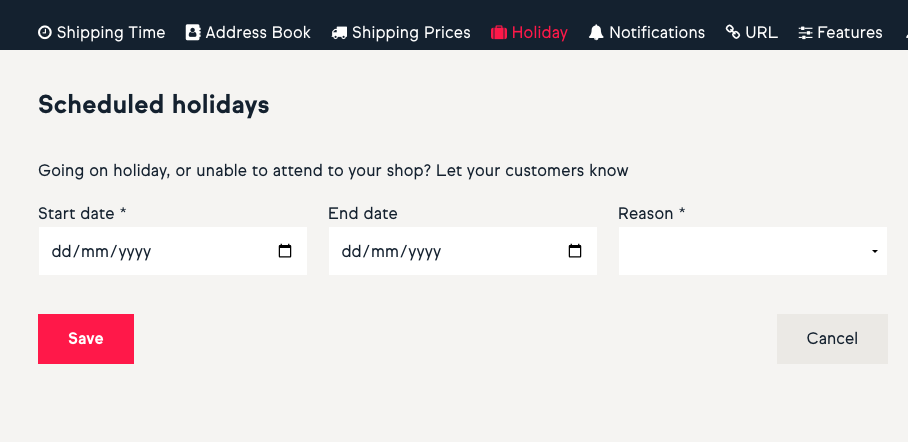The image size is (908, 442).
Task: Save the scheduled holiday
Action: click(86, 339)
